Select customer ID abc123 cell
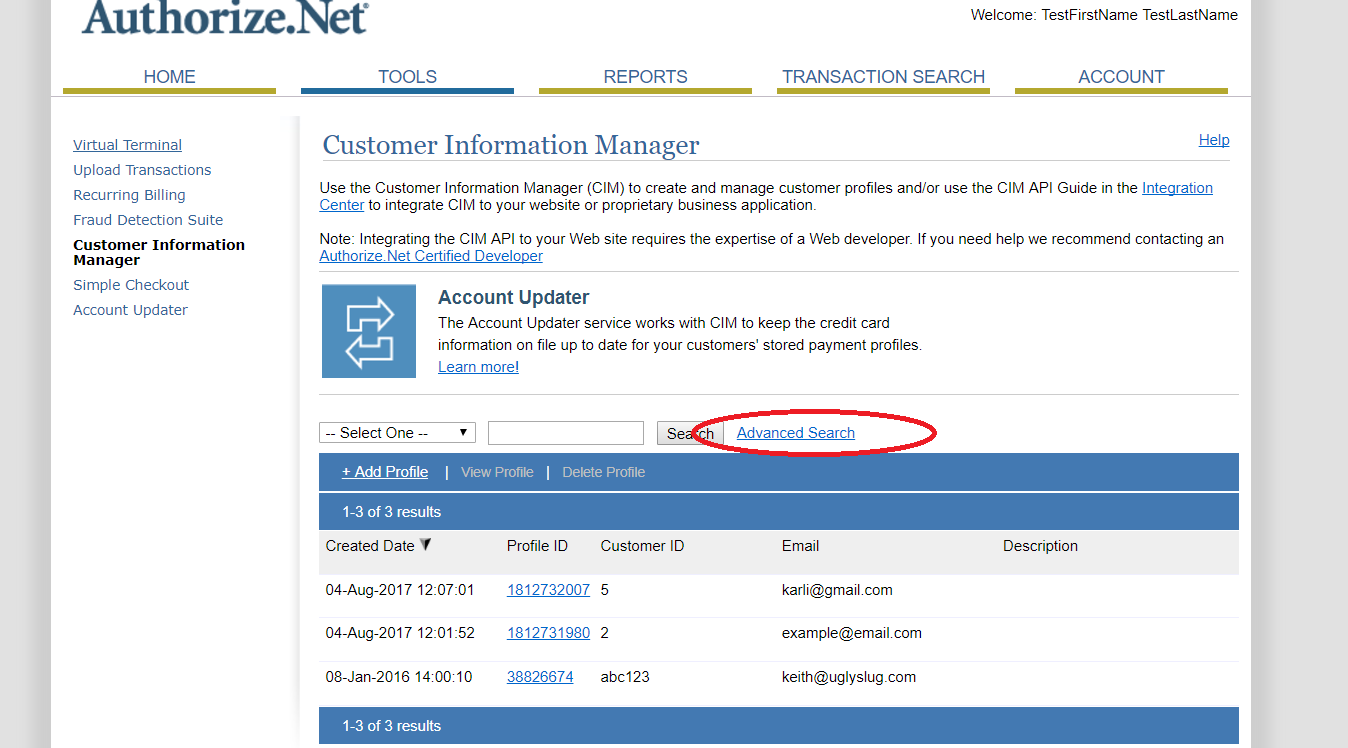 625,677
